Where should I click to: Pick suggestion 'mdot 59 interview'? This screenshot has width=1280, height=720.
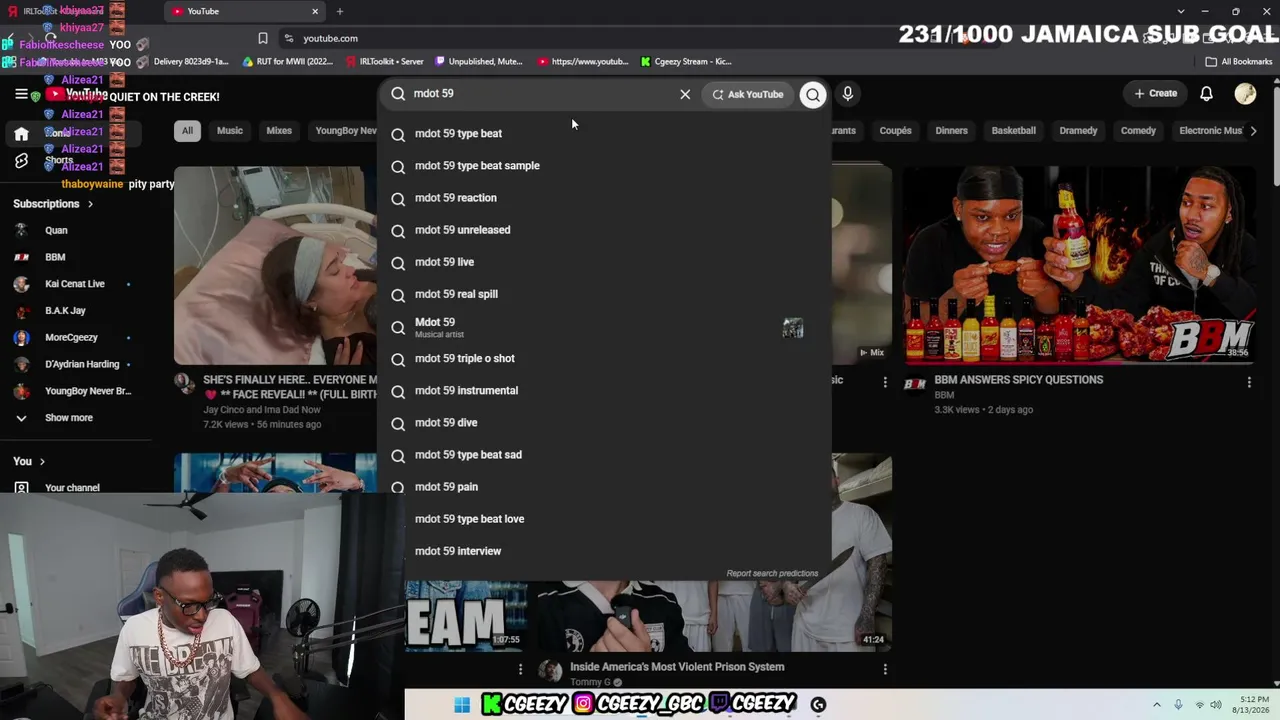coord(604,551)
